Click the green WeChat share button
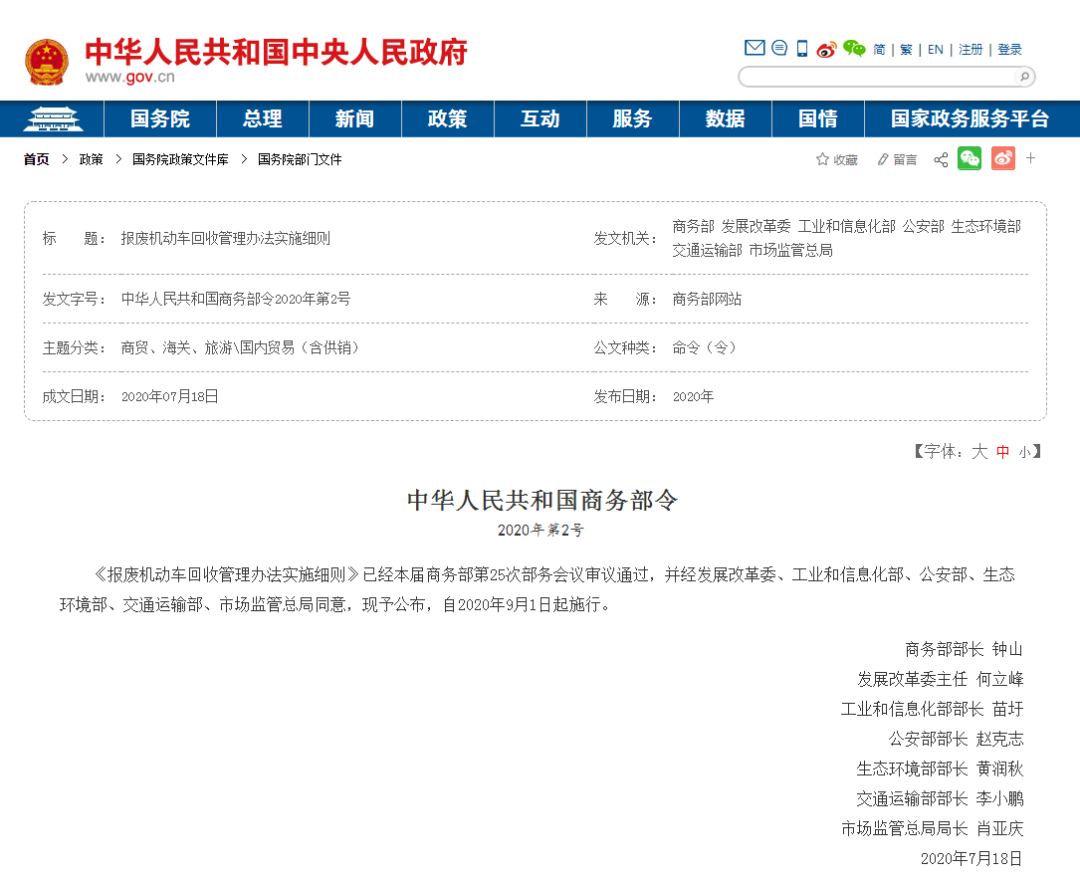1080x880 pixels. click(969, 159)
